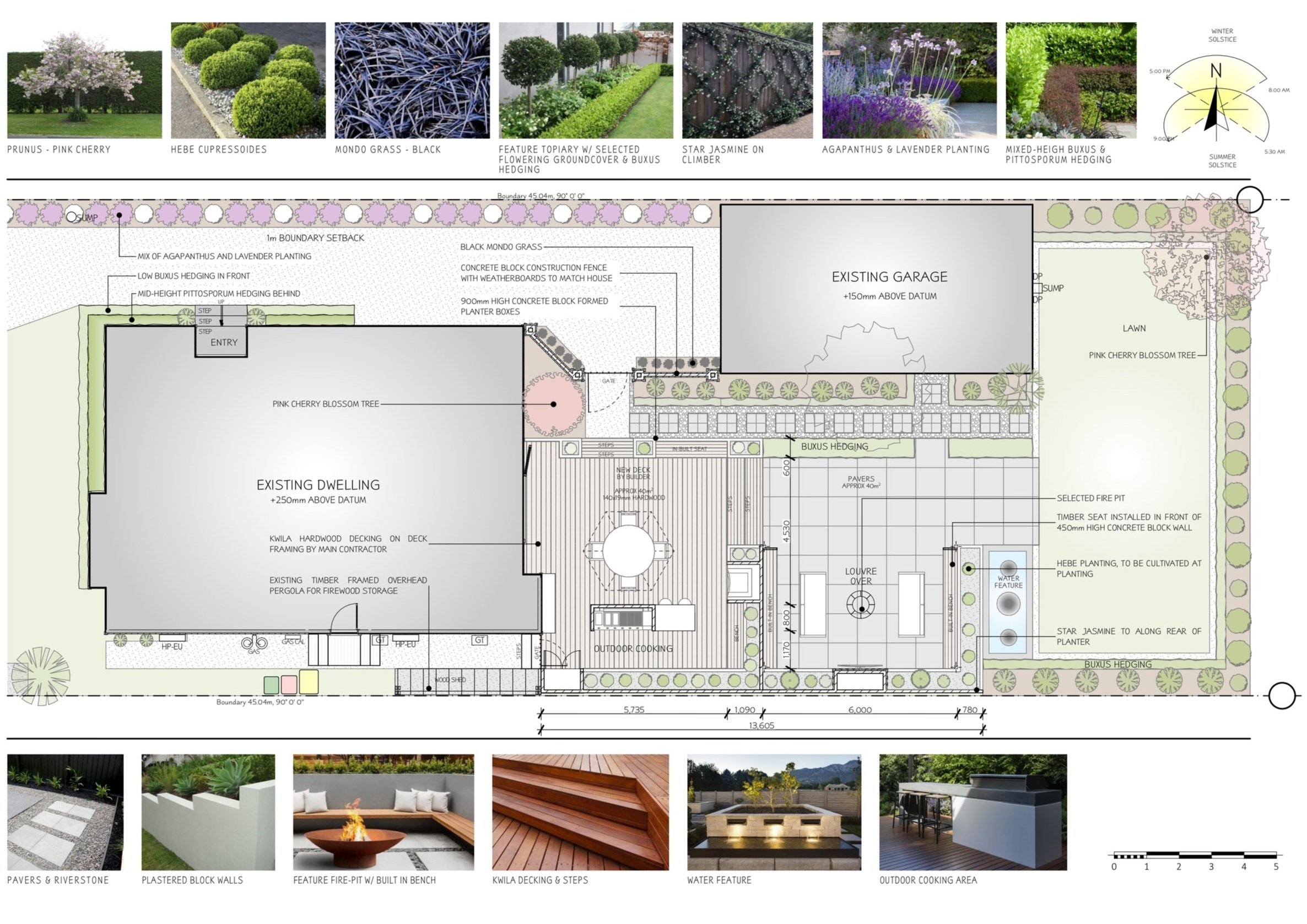Click the EXISTING GARAGE label

tap(889, 277)
